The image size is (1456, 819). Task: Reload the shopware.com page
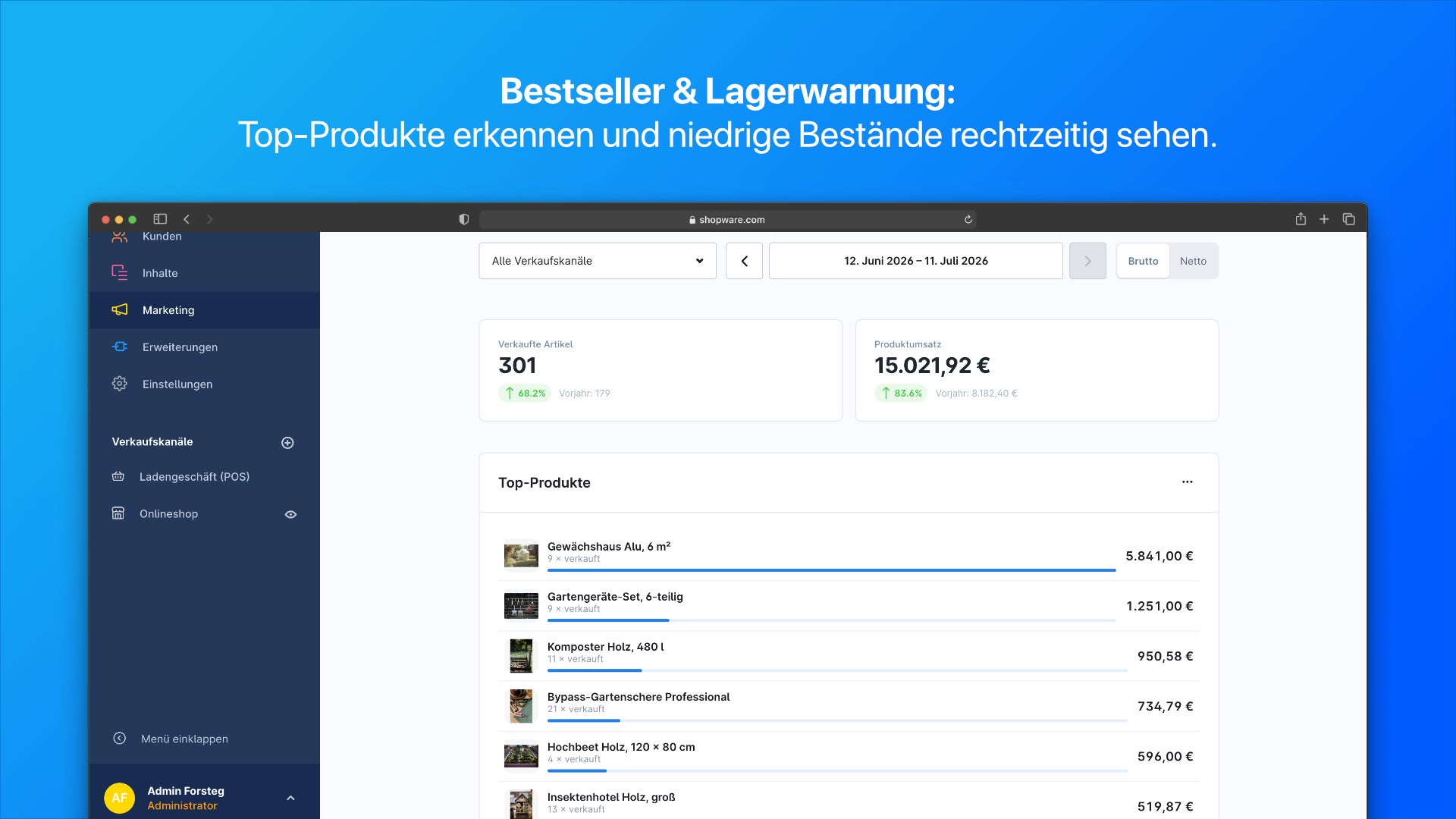coord(968,219)
